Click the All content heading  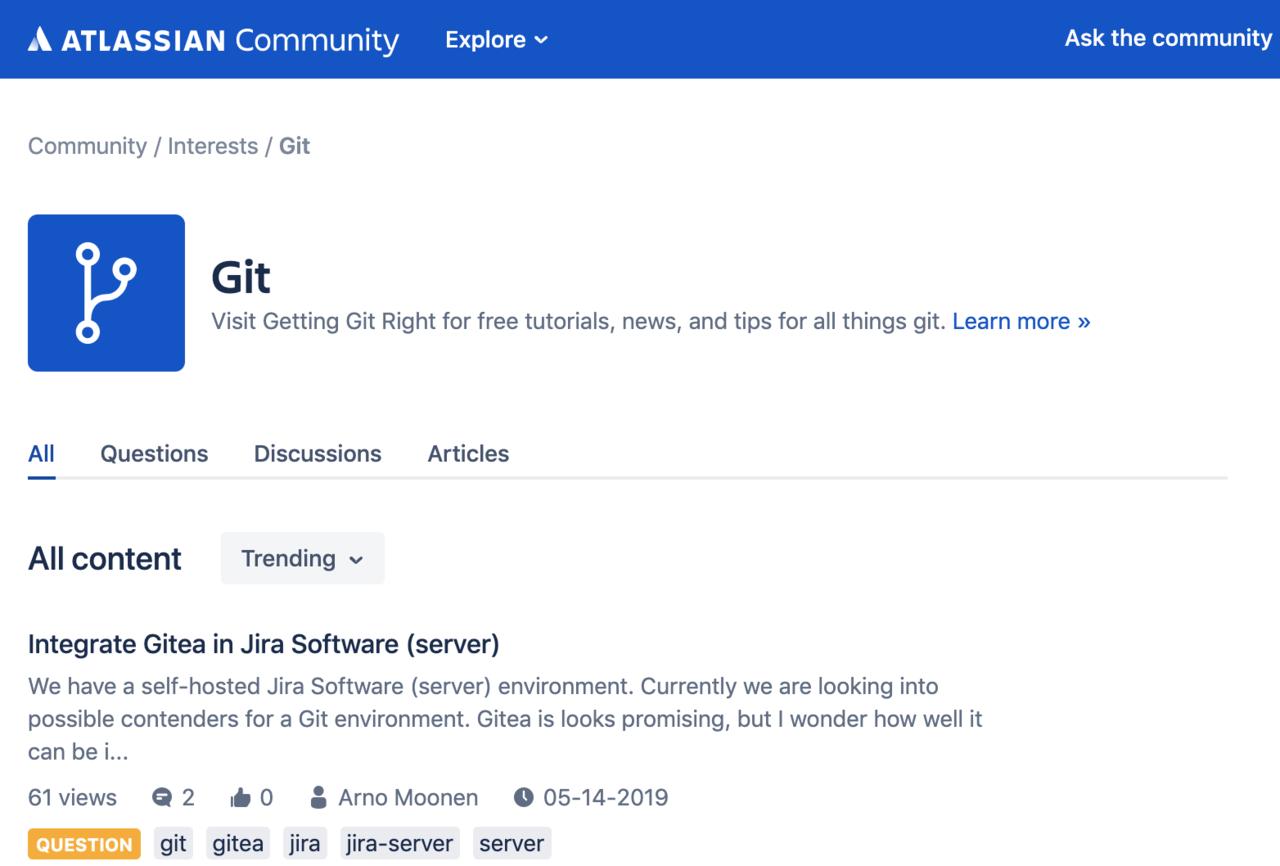105,558
